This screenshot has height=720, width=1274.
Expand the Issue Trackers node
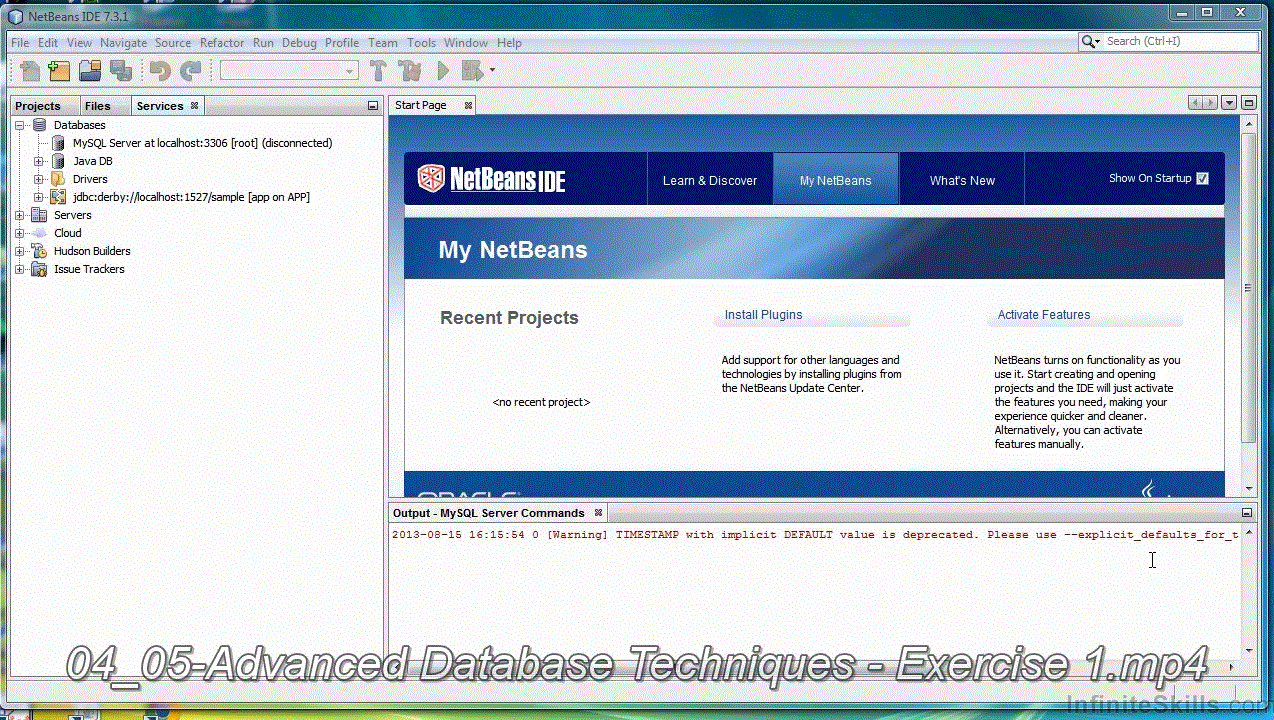[x=20, y=269]
